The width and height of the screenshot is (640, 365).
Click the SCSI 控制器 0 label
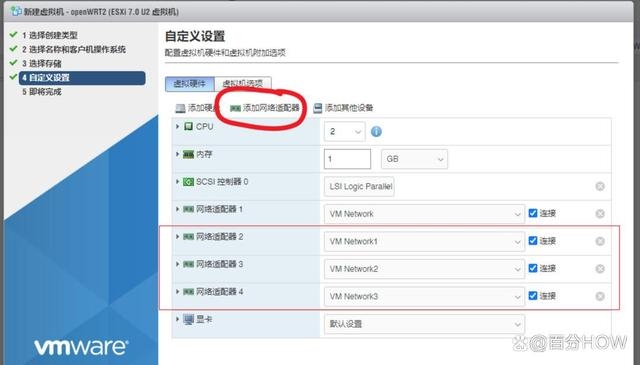pyautogui.click(x=222, y=182)
